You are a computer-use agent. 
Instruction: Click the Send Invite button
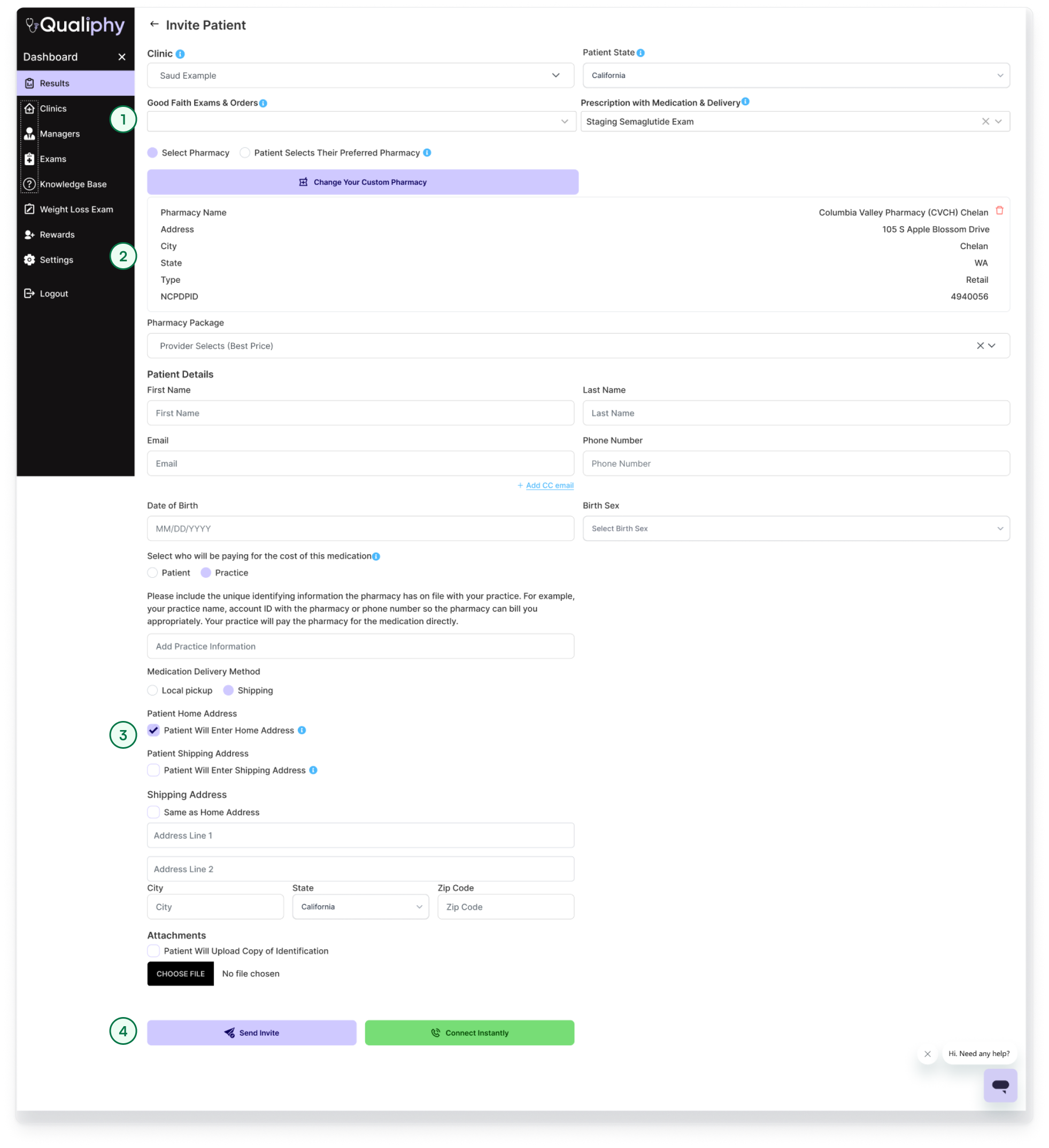[x=251, y=1033]
